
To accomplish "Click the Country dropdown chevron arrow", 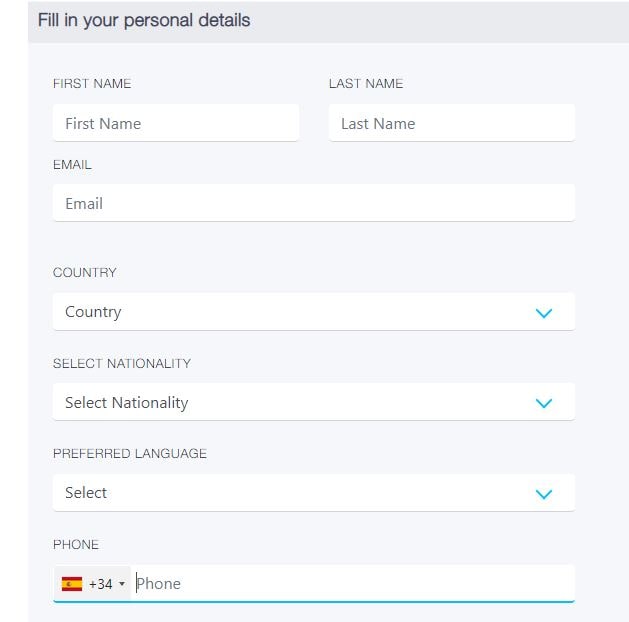I will pos(544,313).
